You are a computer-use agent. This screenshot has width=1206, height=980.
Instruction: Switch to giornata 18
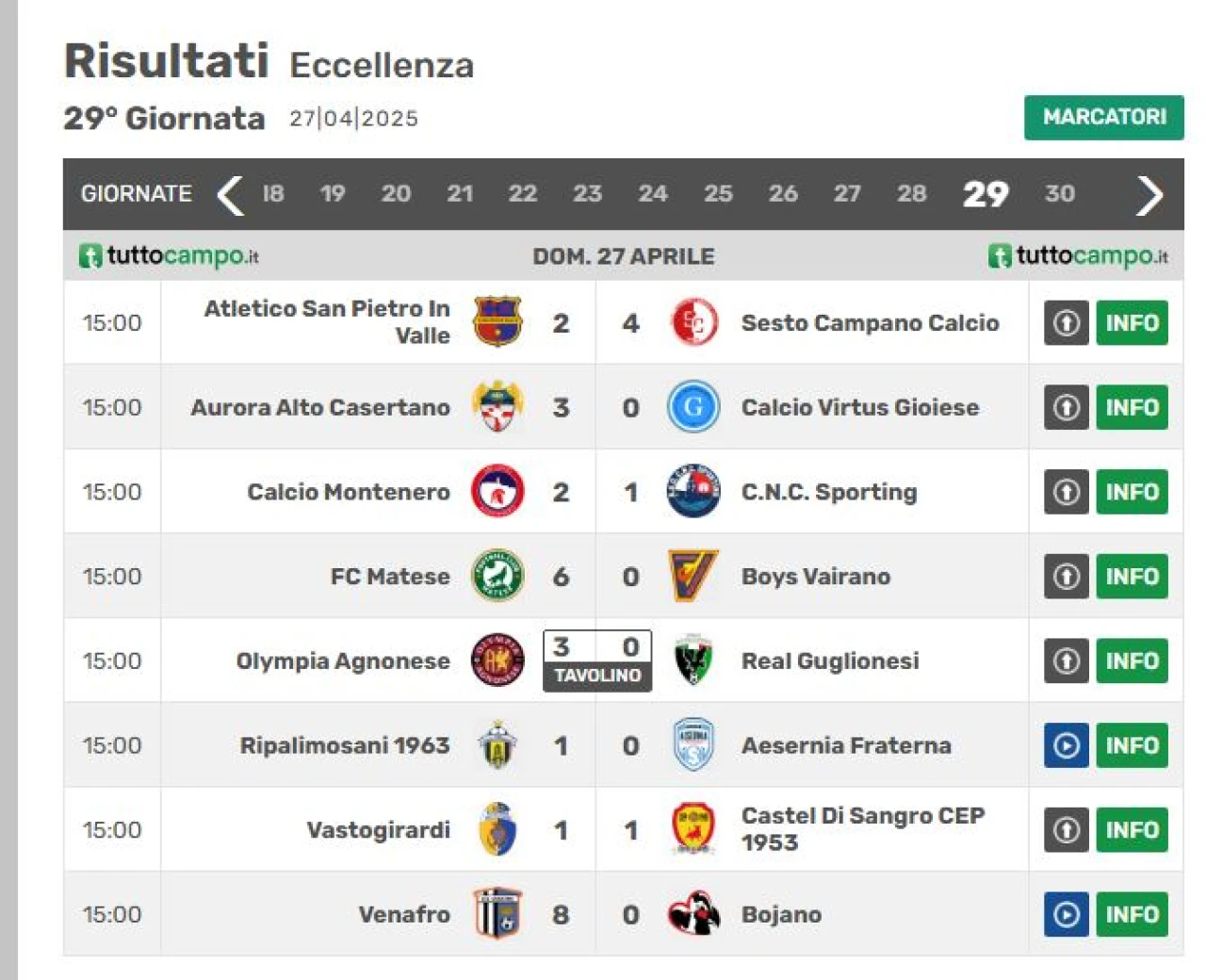pos(273,194)
